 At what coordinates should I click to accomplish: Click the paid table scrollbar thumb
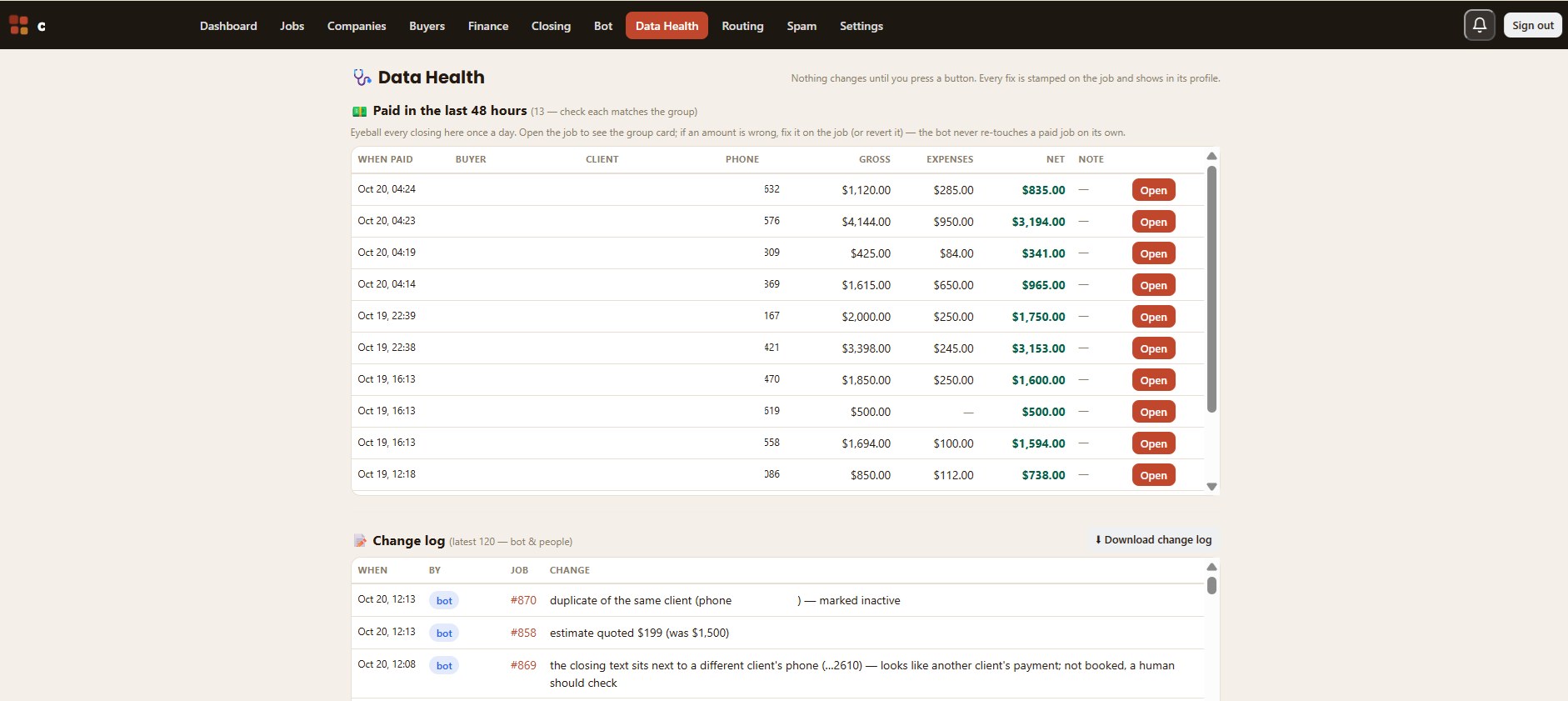click(x=1211, y=289)
